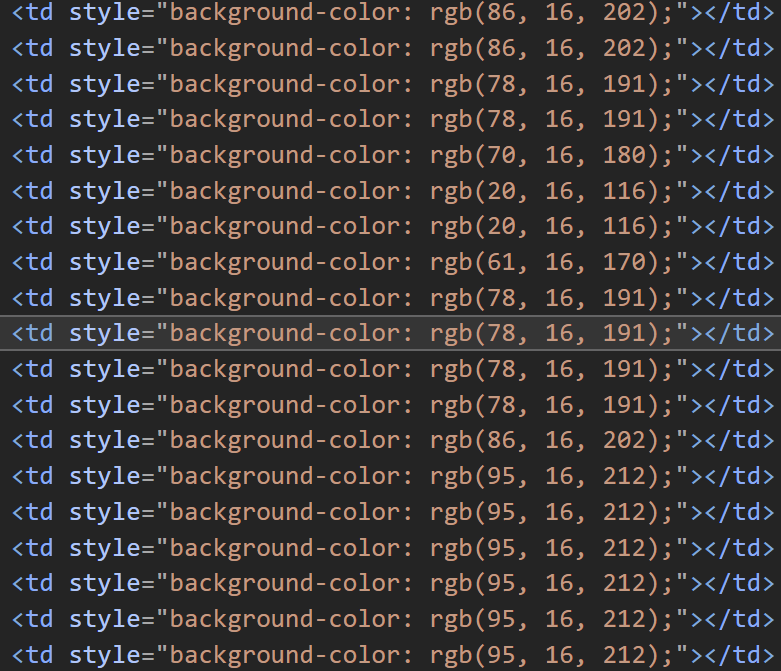Click the rgb(61, 16, 170) color value

[546, 263]
